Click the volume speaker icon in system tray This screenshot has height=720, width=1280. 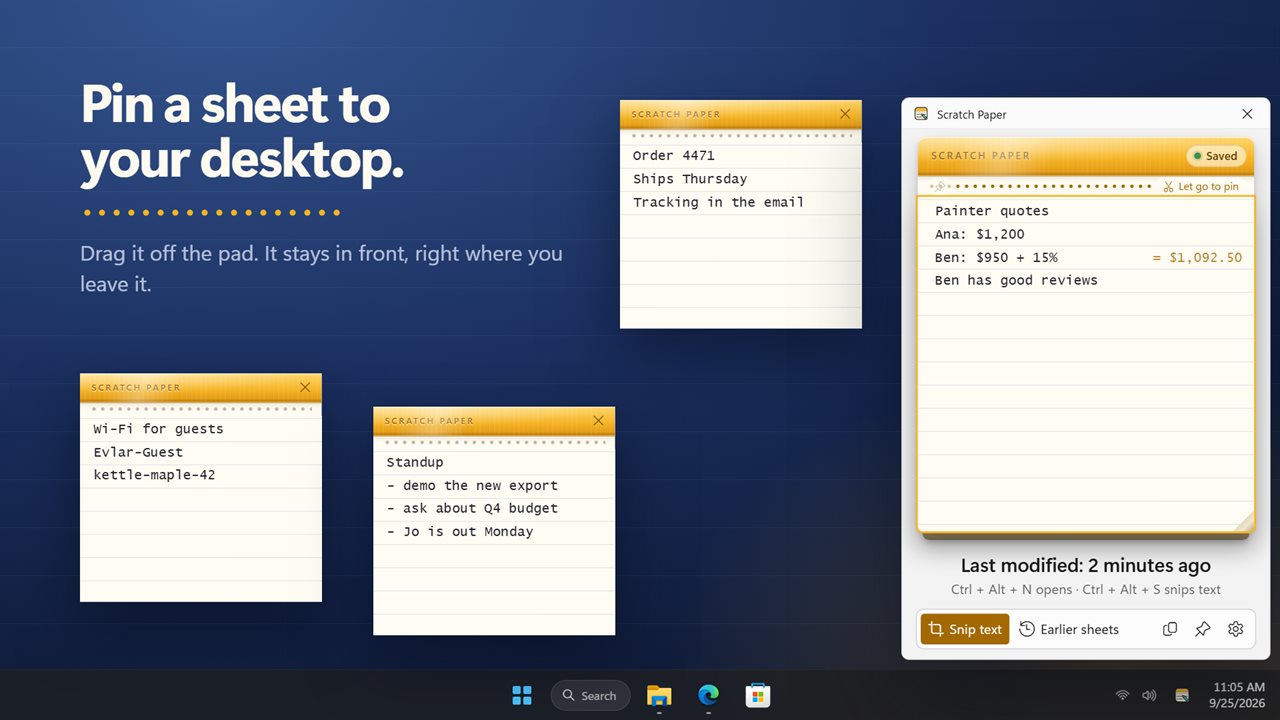click(1149, 695)
